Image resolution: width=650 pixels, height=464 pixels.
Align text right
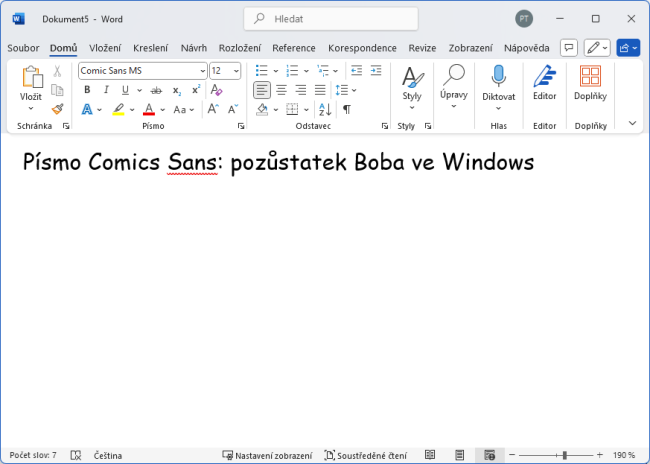click(x=301, y=90)
